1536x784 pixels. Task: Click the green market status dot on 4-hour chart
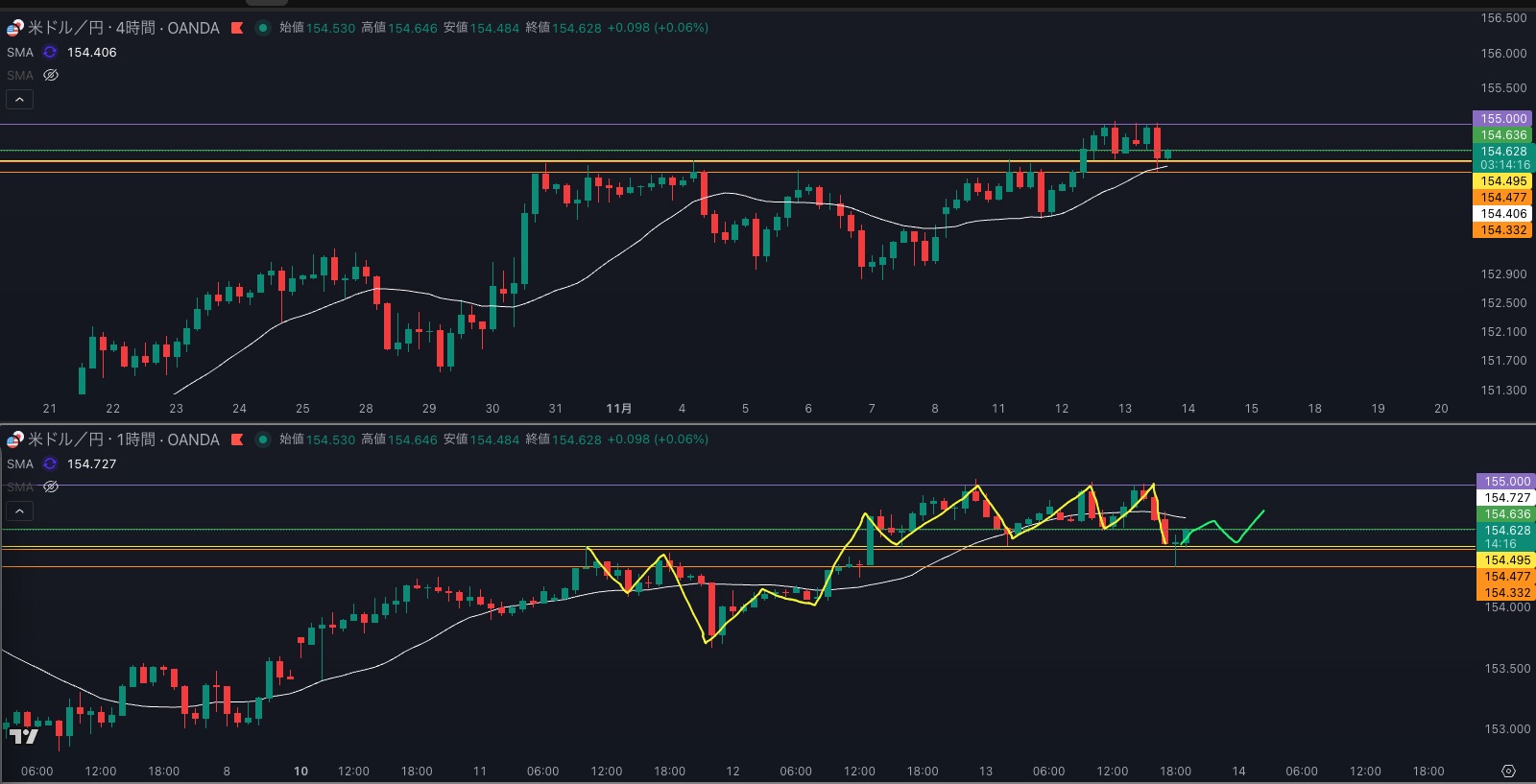tap(262, 28)
